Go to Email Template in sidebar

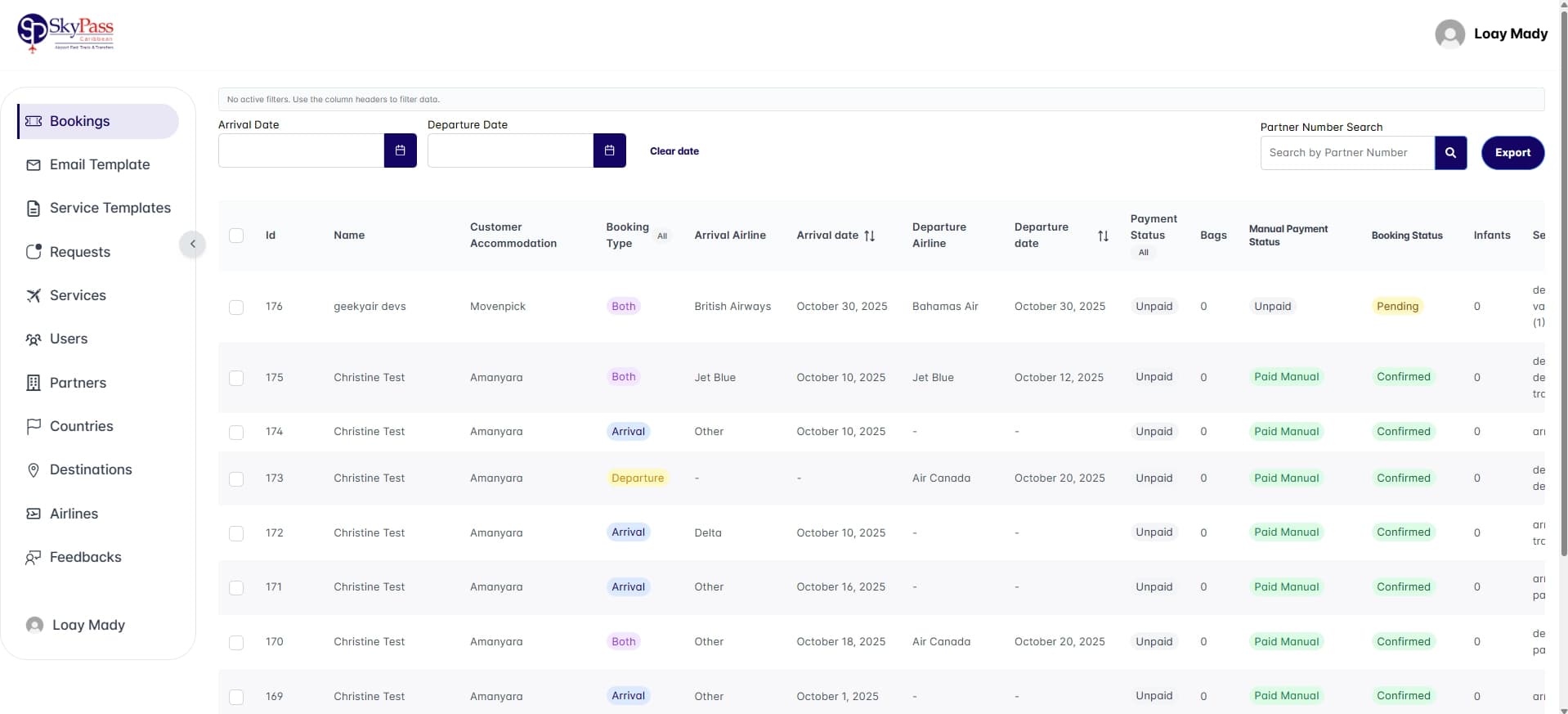[x=99, y=164]
